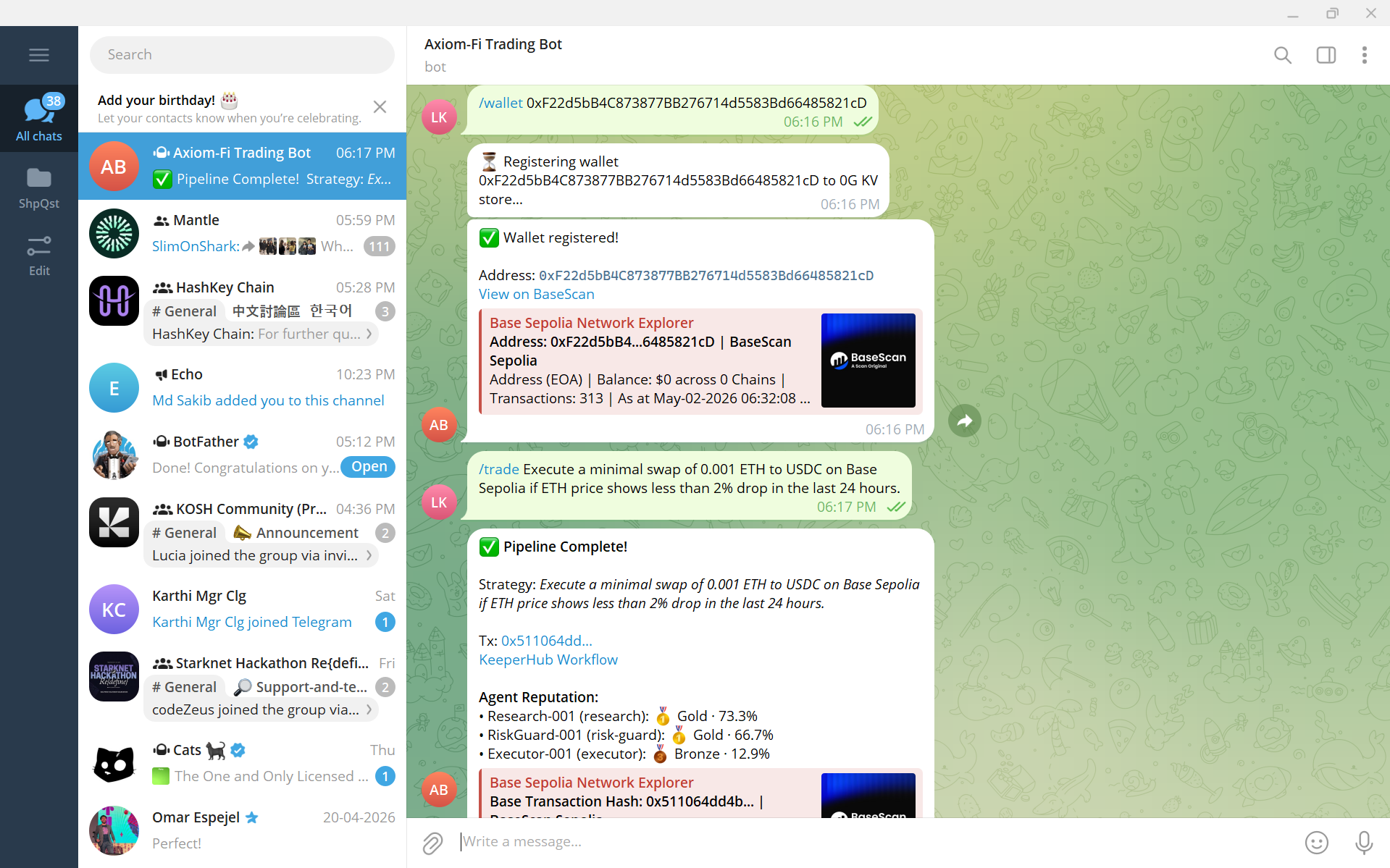Click the AB avatar beside Pipeline Complete

[x=439, y=790]
